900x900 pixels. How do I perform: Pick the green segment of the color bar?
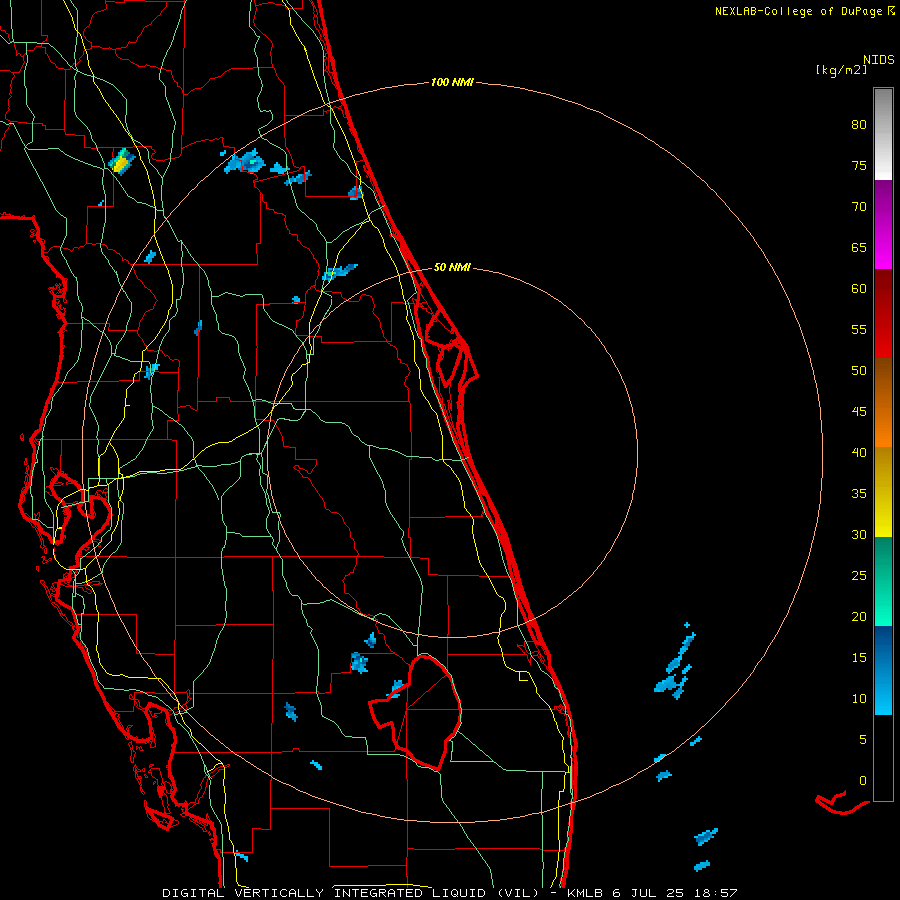883,581
